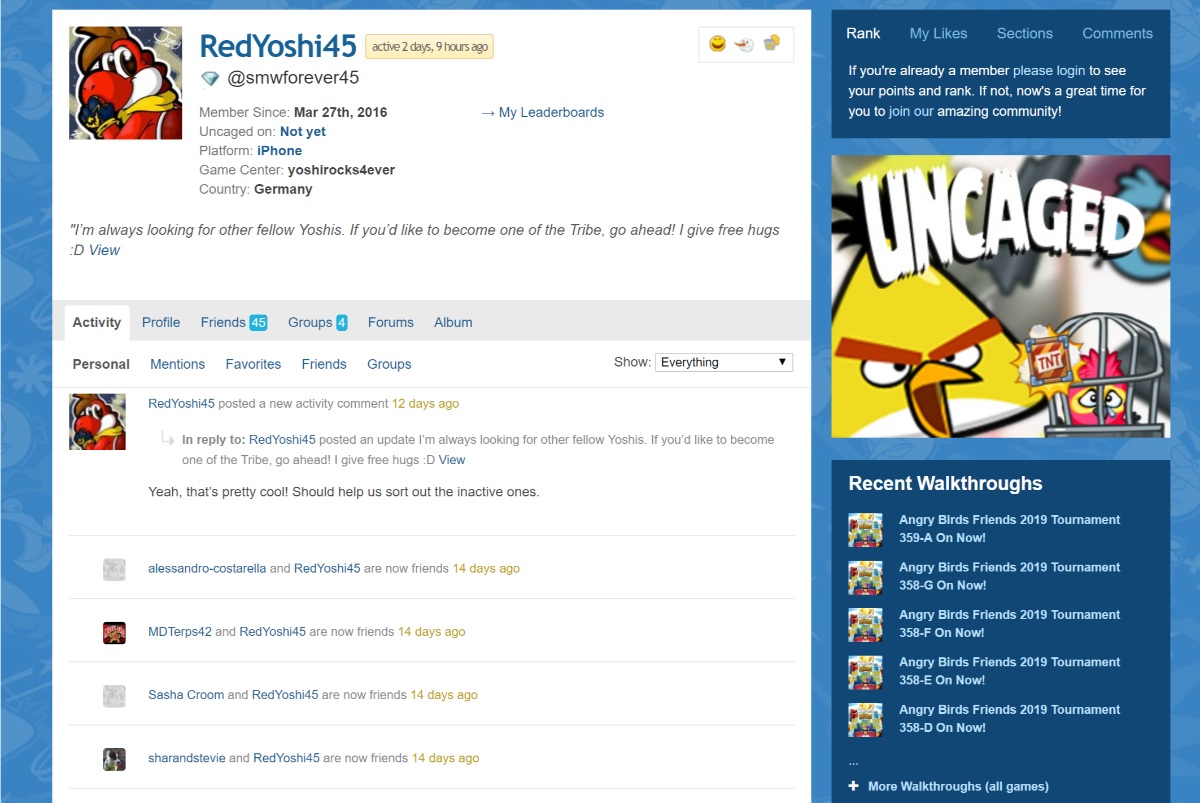Click the diamond icon beside @smwforever45
Viewport: 1200px width, 803px height.
click(x=210, y=76)
